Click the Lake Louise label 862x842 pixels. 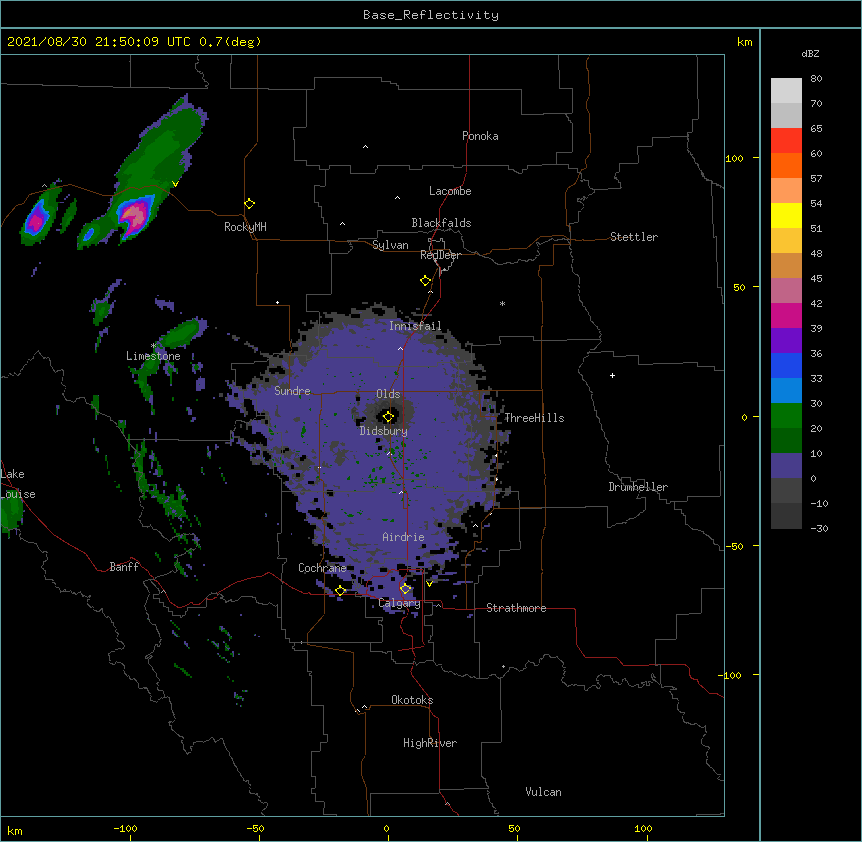point(18,484)
